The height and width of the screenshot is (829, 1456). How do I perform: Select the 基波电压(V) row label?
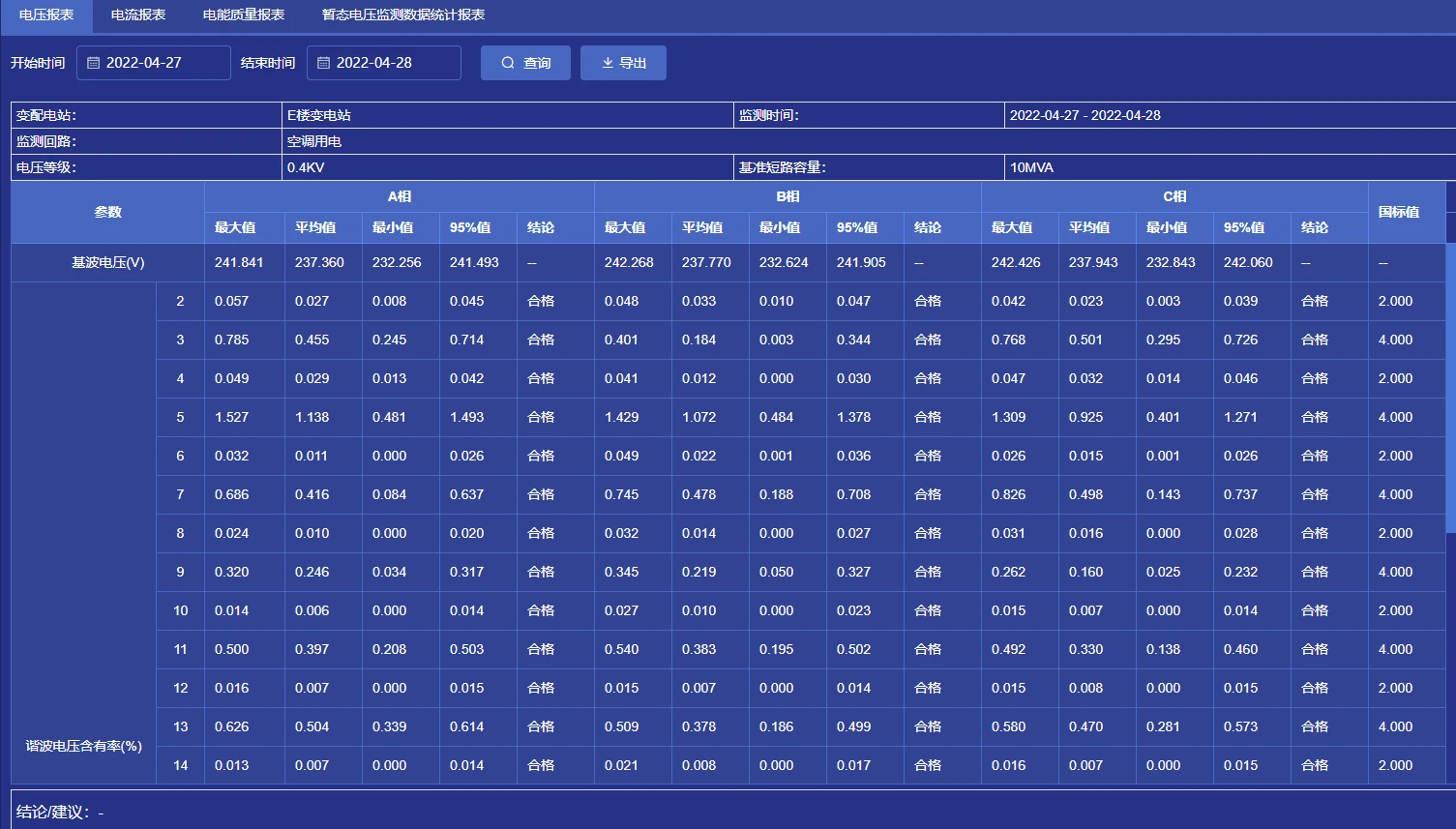click(x=107, y=262)
